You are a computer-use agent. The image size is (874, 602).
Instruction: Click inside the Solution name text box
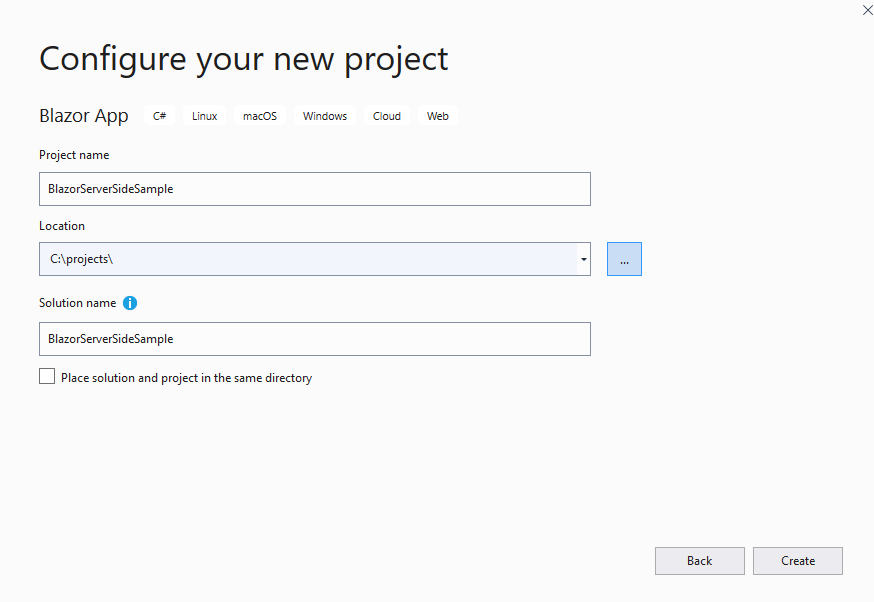coord(315,339)
